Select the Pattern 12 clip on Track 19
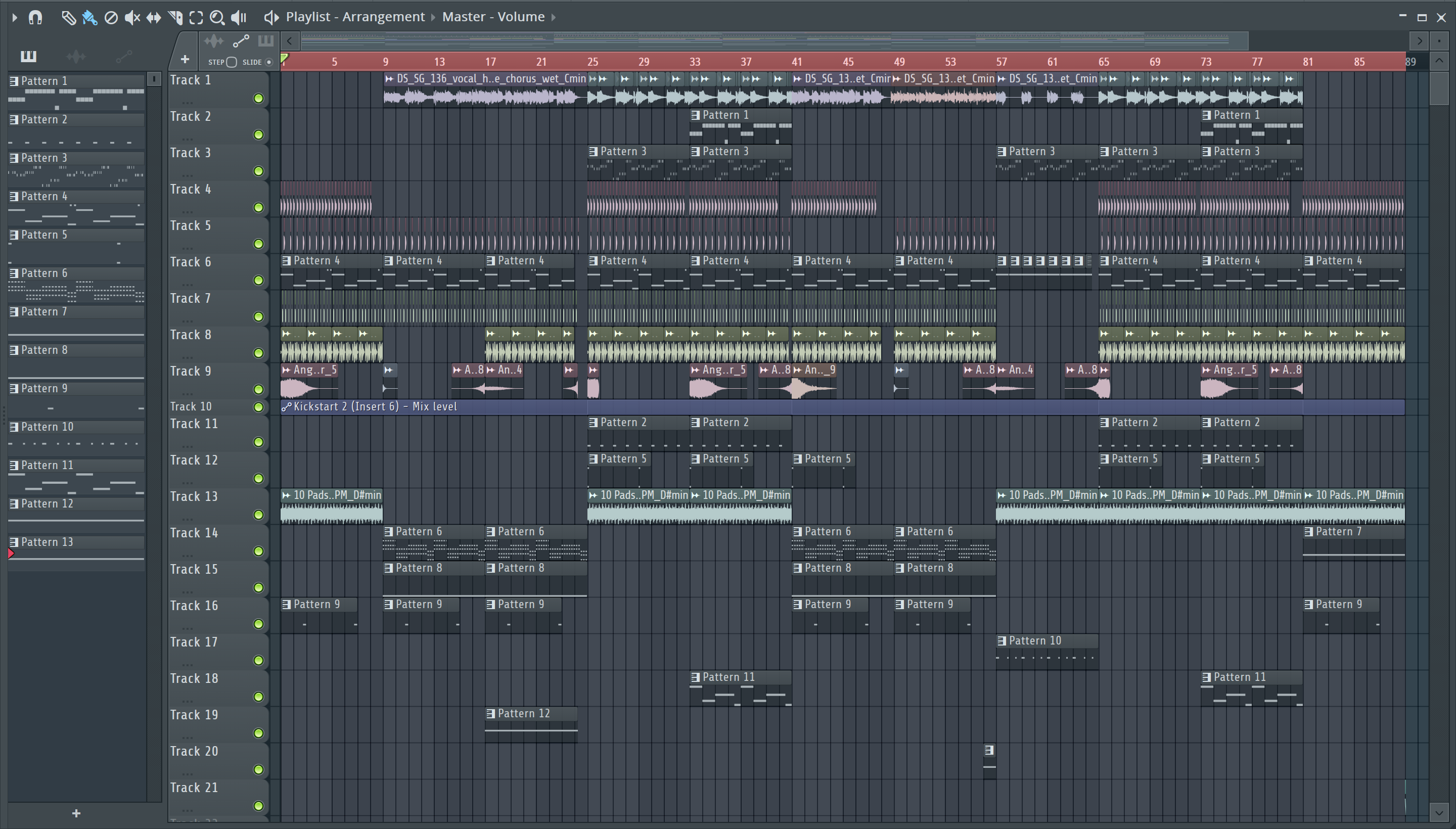Screen dimensions: 1456x829 [x=531, y=725]
